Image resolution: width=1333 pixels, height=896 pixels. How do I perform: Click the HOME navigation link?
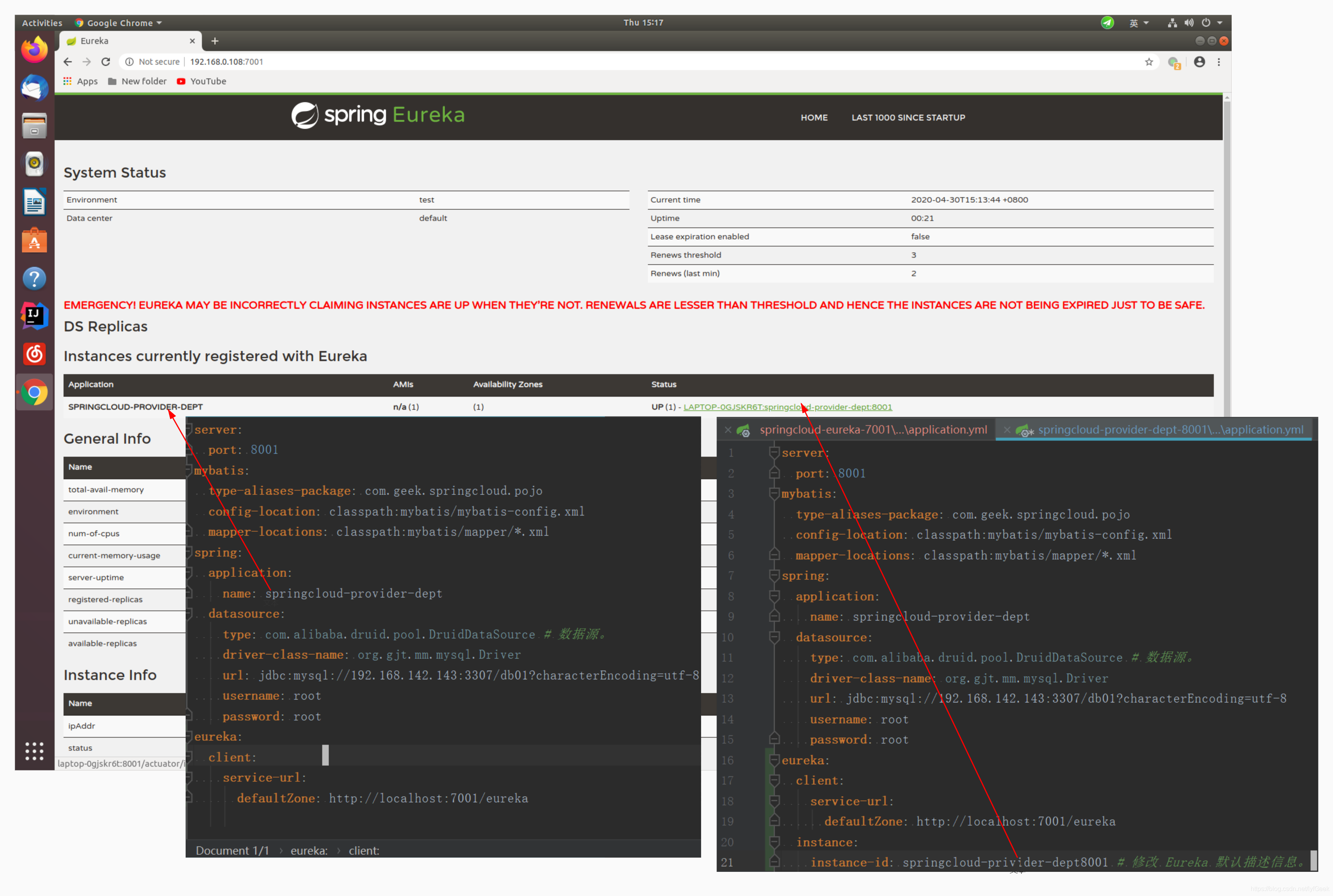pyautogui.click(x=814, y=118)
